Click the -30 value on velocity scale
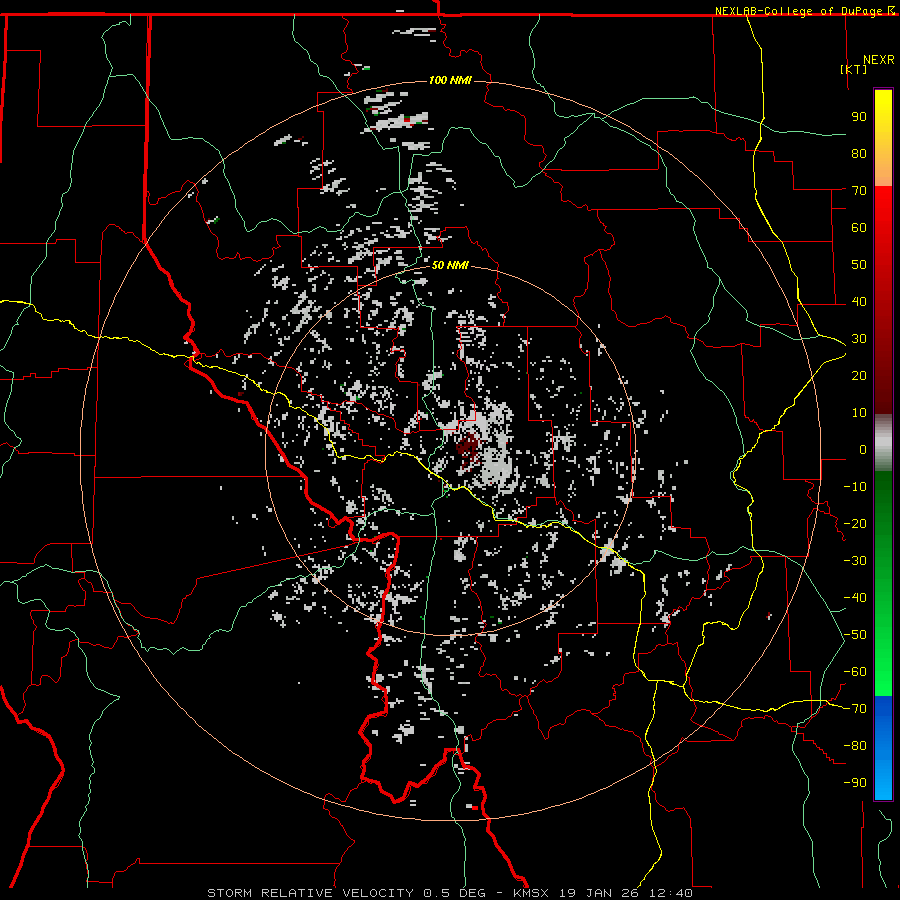 tap(855, 561)
